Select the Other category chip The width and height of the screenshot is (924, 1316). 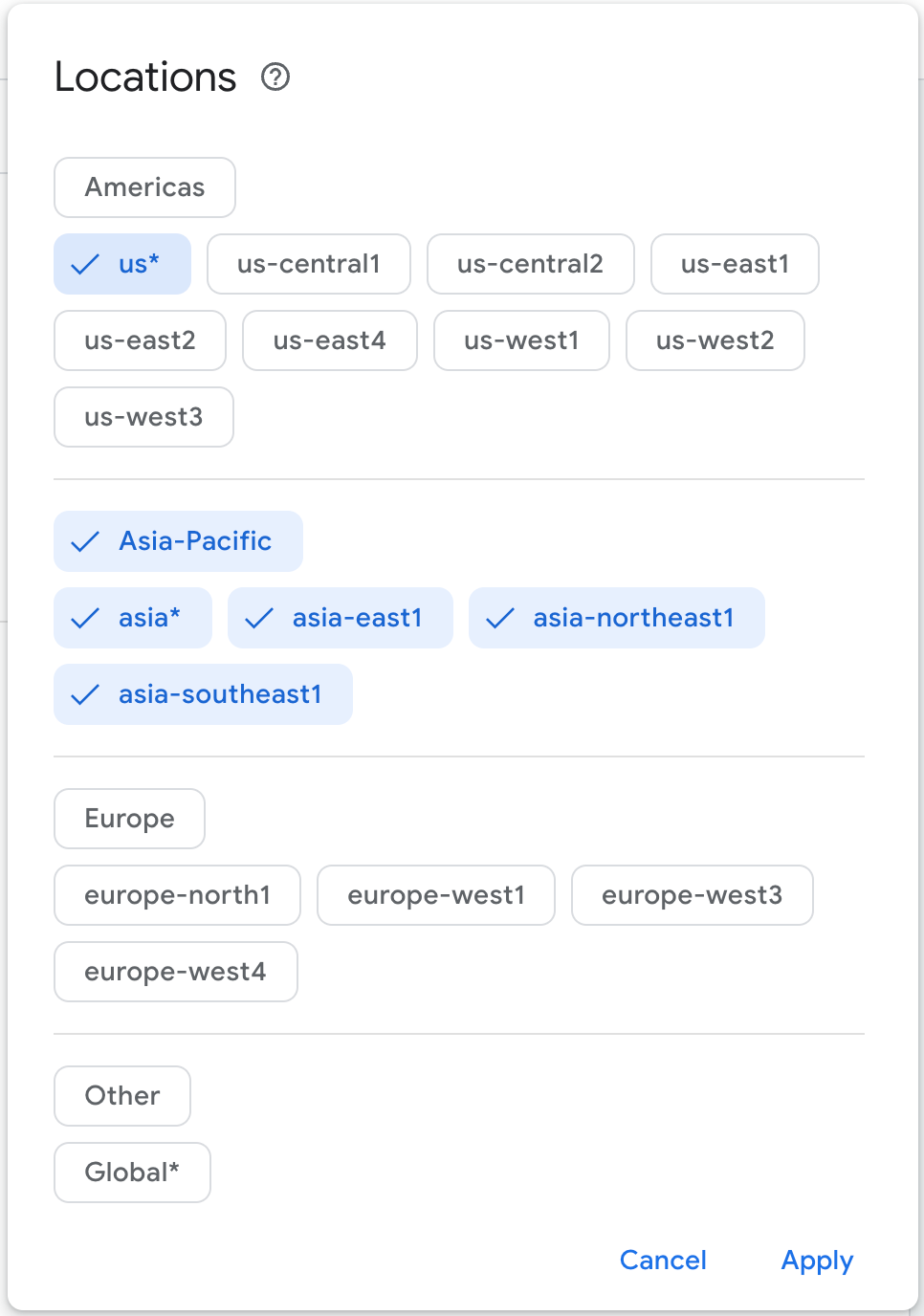[121, 1096]
